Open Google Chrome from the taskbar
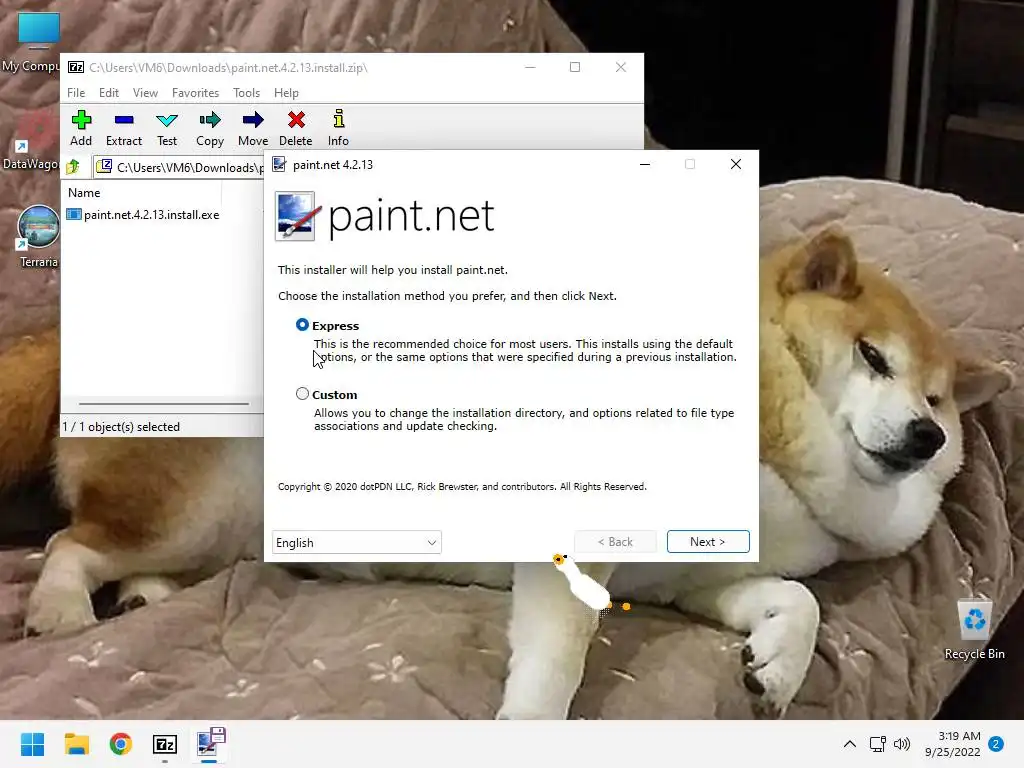1024x768 pixels. tap(121, 744)
